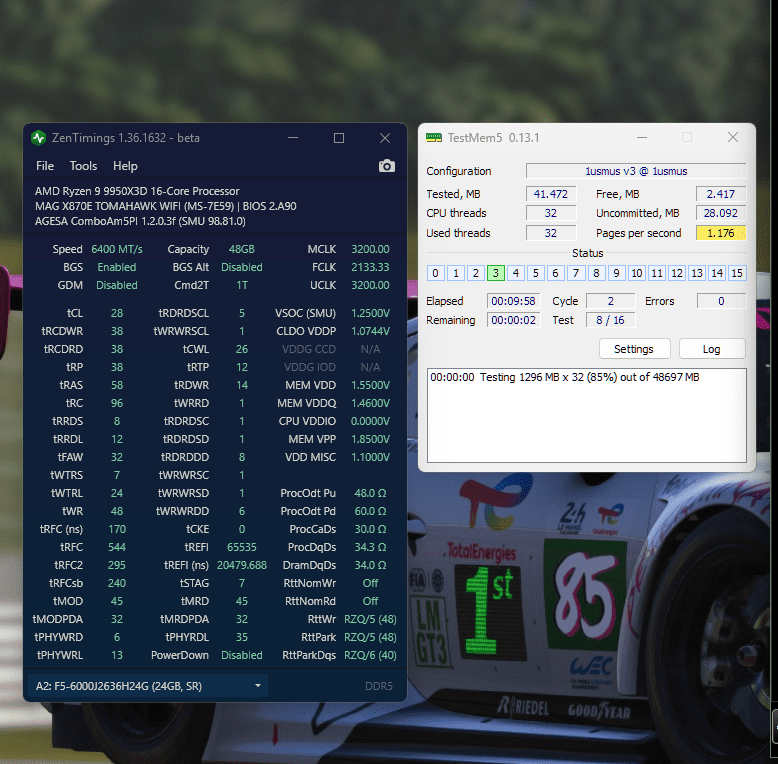Click the Elapsed time 00:09:58 field

pyautogui.click(x=513, y=301)
